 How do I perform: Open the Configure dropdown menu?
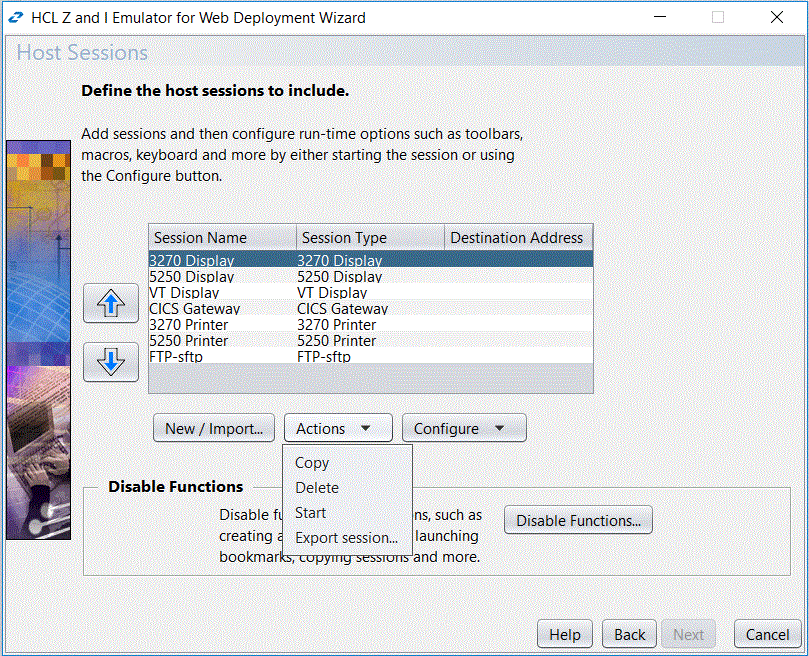tap(463, 427)
